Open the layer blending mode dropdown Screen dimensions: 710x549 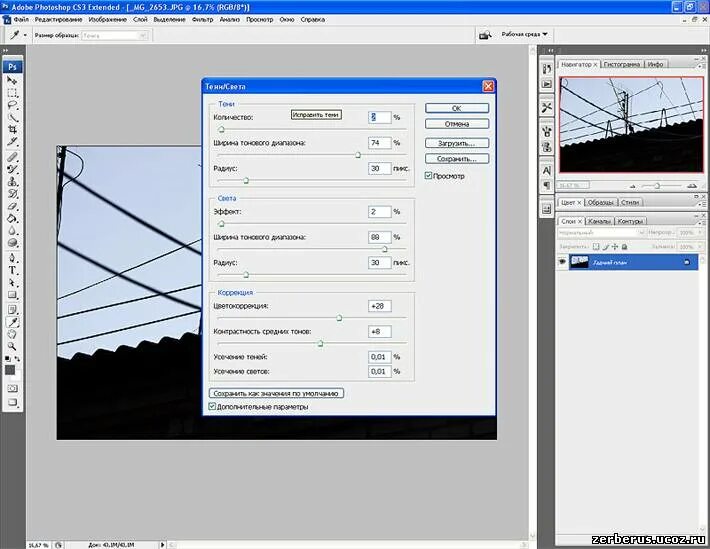coord(602,232)
